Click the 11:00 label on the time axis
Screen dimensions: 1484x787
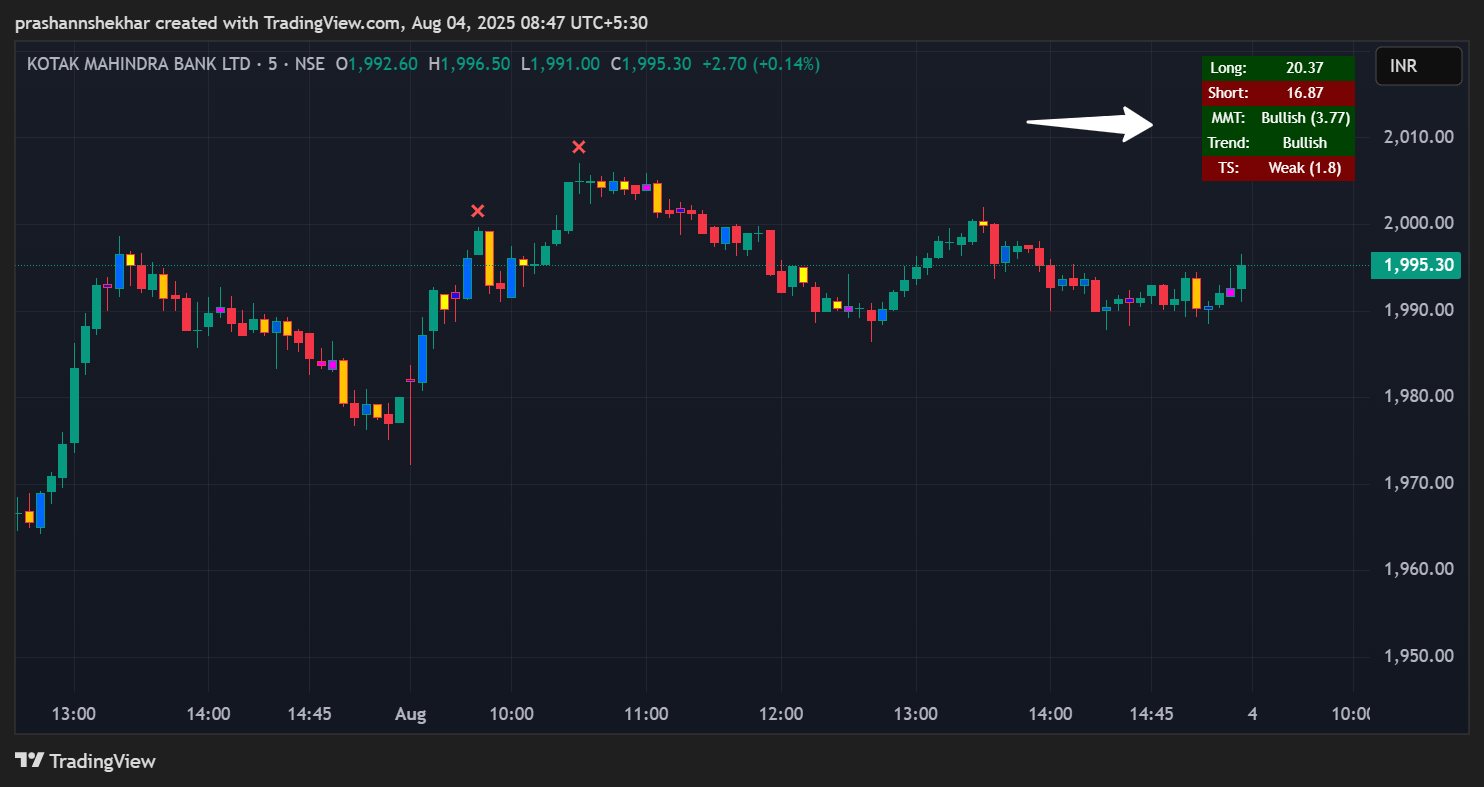point(646,714)
